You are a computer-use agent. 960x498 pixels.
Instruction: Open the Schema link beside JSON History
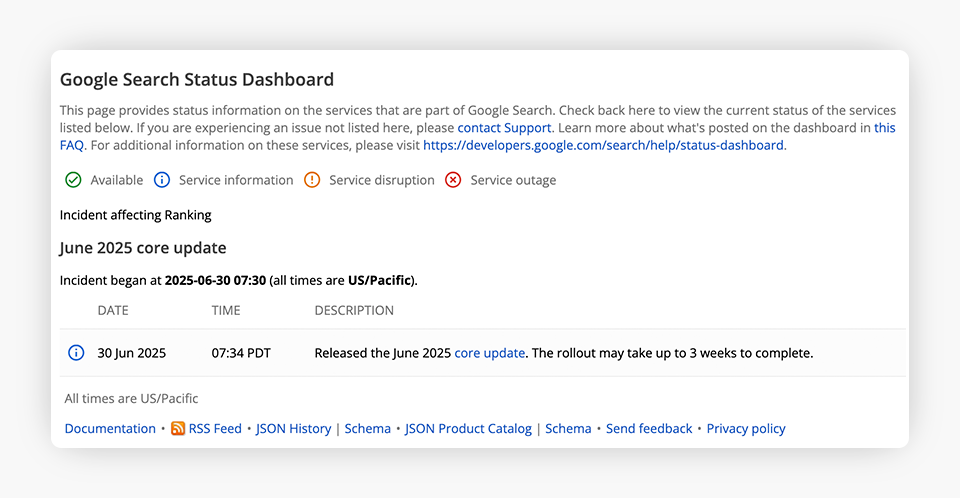point(367,428)
